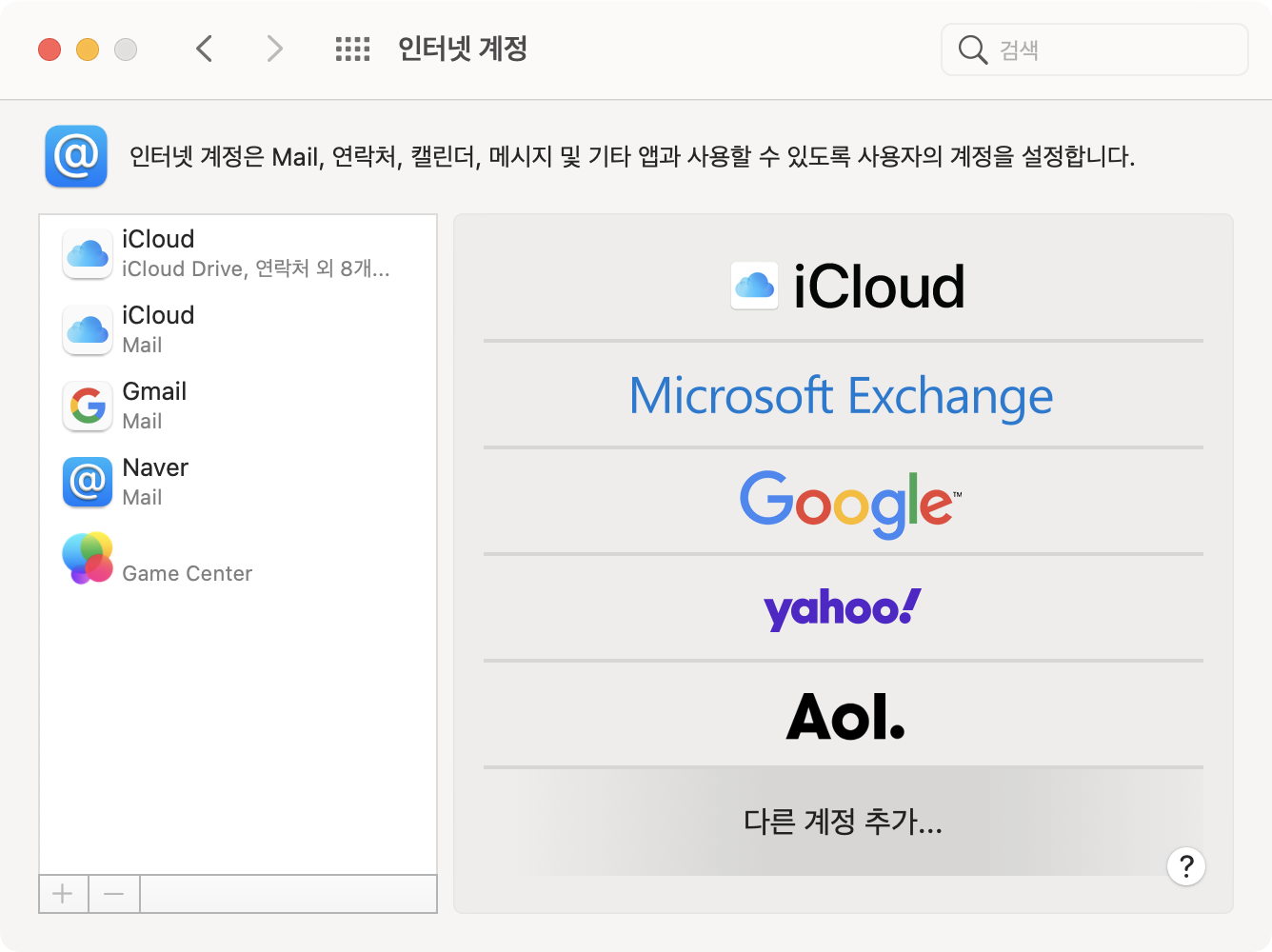Image resolution: width=1272 pixels, height=952 pixels.
Task: Click the back navigation arrow
Action: pyautogui.click(x=204, y=49)
